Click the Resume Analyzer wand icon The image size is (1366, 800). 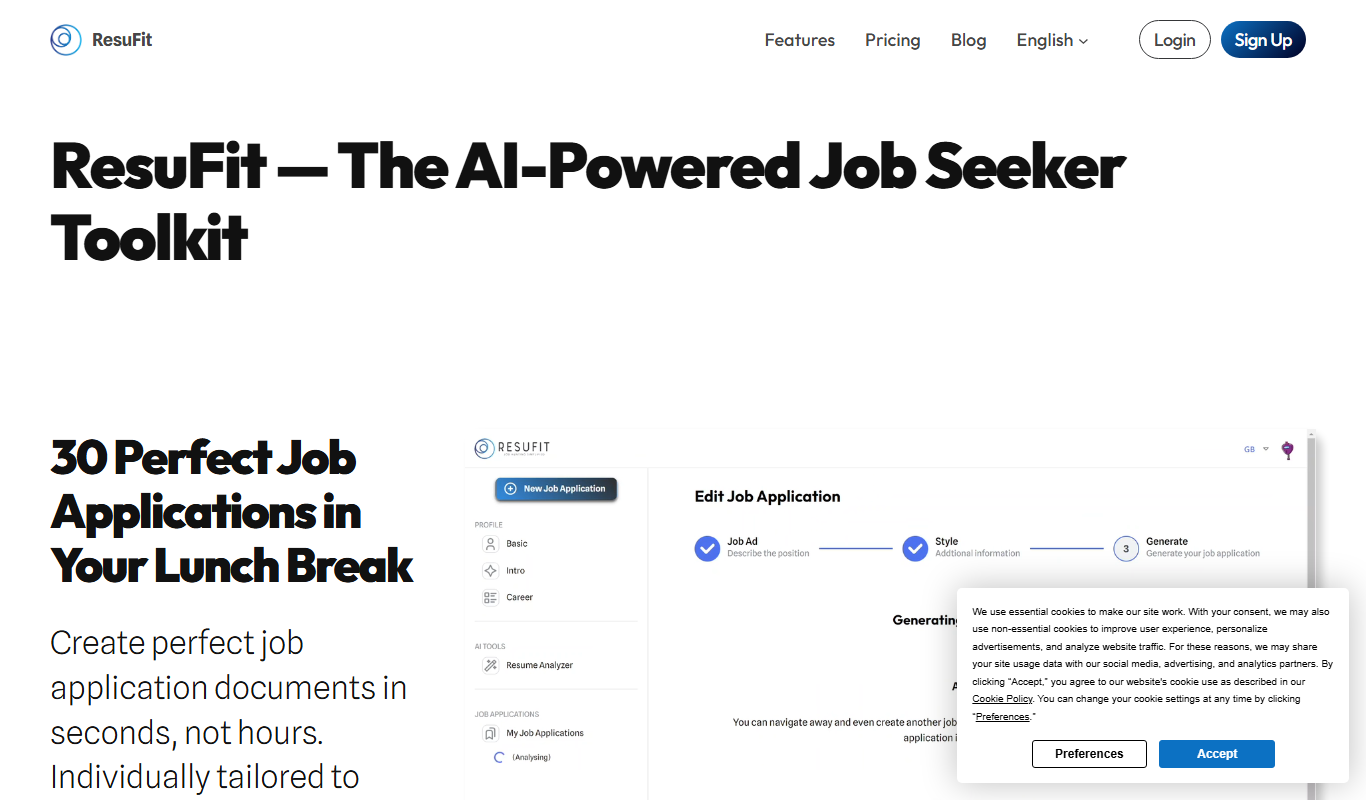(x=490, y=665)
